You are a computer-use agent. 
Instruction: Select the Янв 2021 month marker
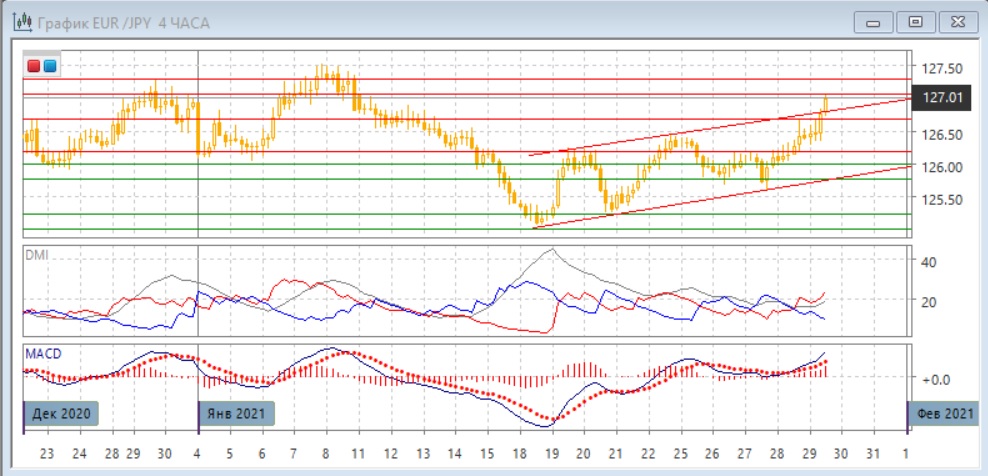(237, 412)
